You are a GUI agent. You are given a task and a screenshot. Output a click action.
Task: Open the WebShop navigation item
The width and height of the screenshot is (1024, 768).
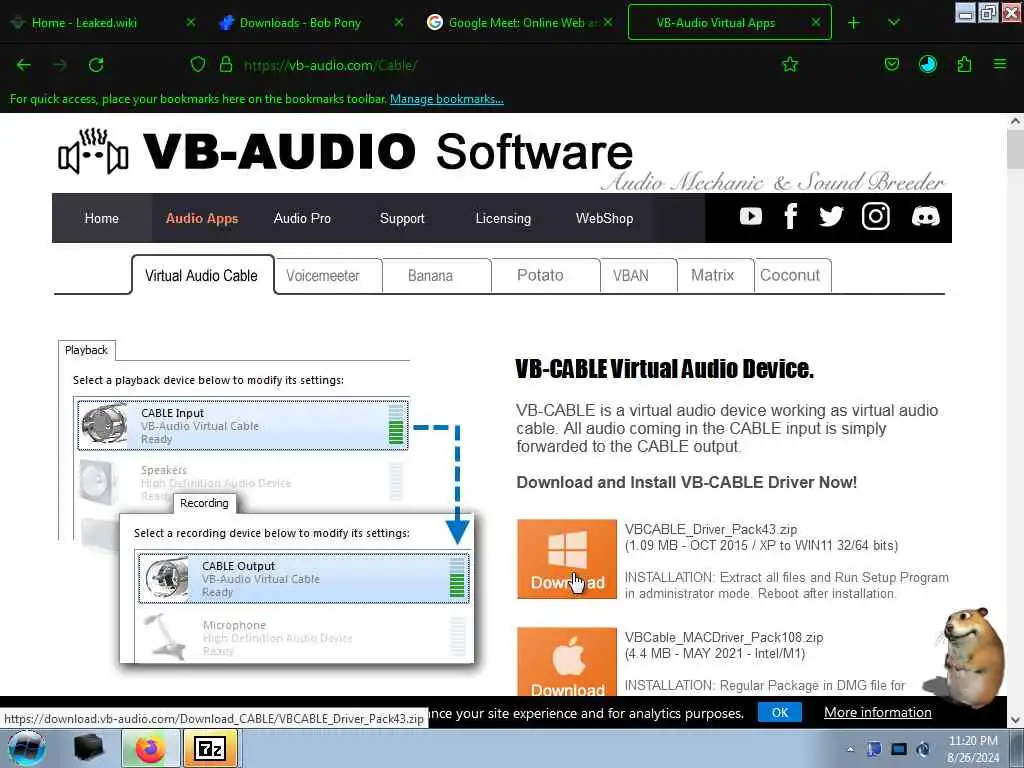(604, 218)
